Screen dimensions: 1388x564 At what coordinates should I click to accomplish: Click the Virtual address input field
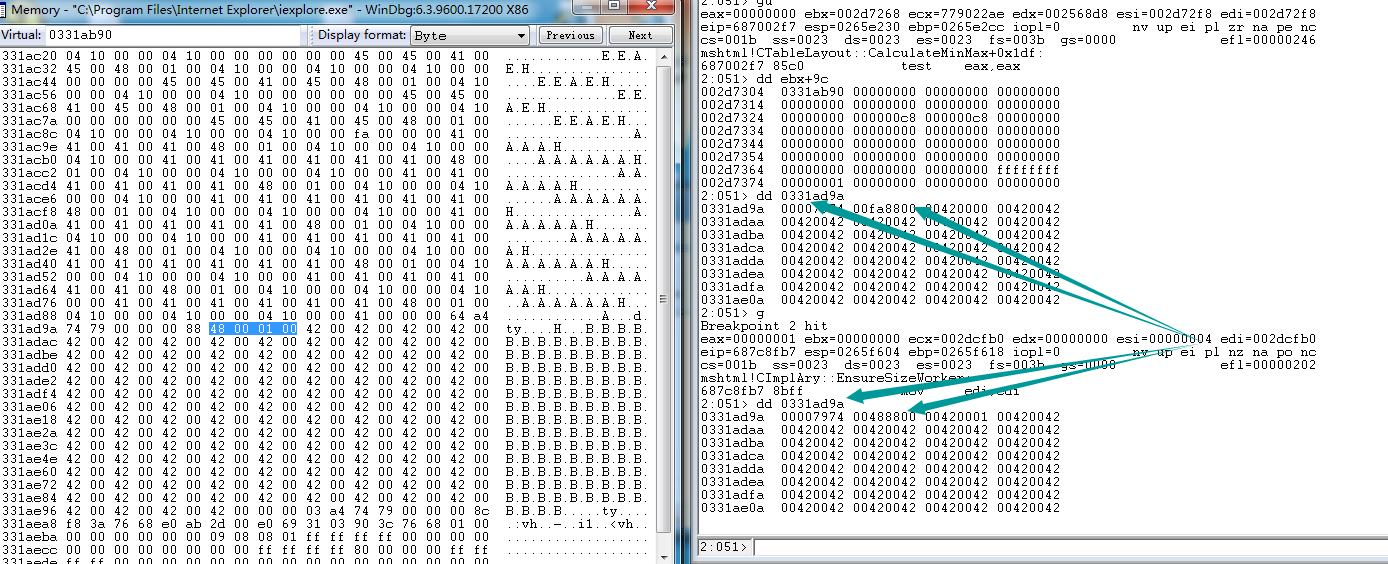point(174,35)
